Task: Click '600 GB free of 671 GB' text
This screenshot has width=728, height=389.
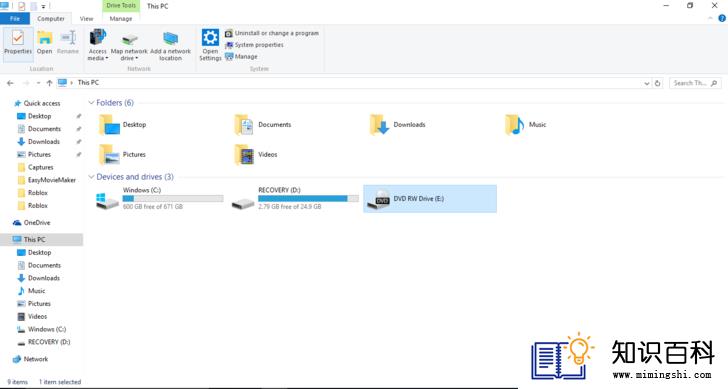Action: (x=153, y=207)
